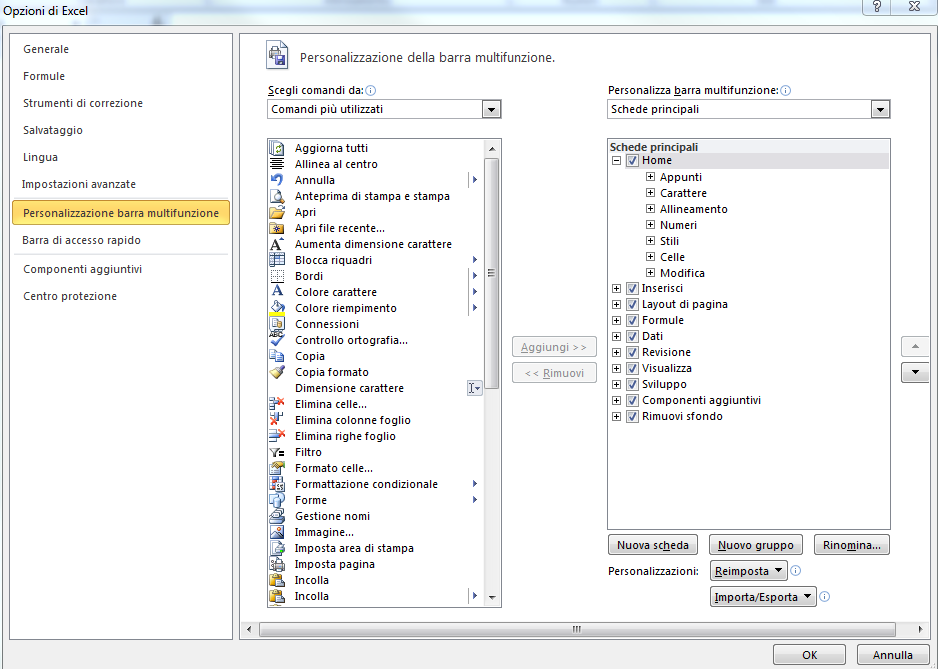
Task: Select the Formato celle icon
Action: click(x=277, y=468)
